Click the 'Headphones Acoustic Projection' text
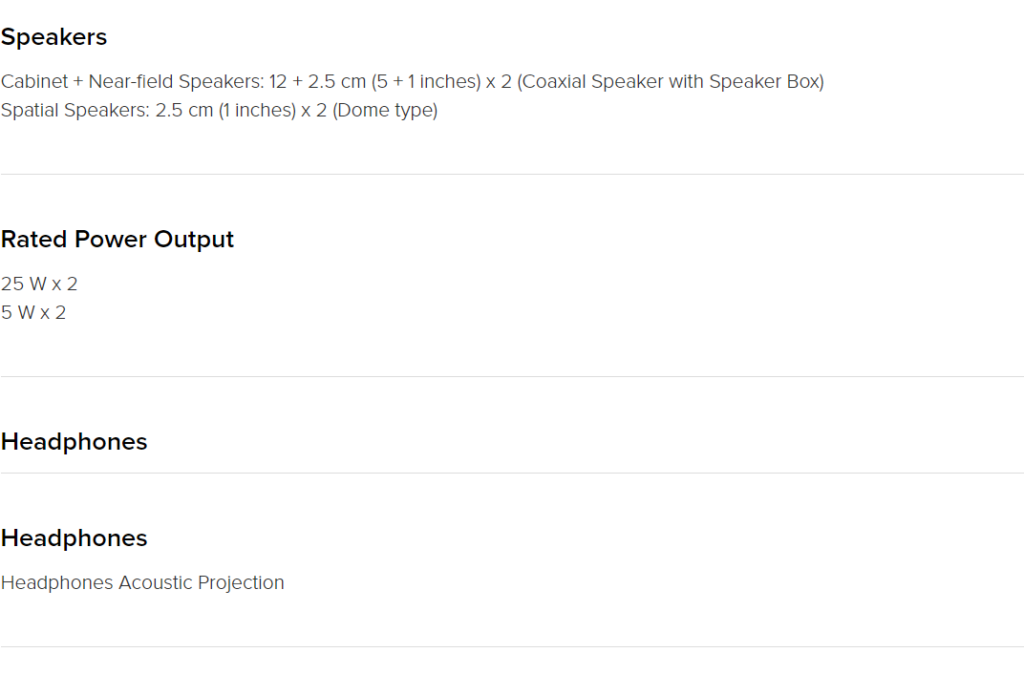Viewport: 1024px width, 674px height. click(x=142, y=583)
